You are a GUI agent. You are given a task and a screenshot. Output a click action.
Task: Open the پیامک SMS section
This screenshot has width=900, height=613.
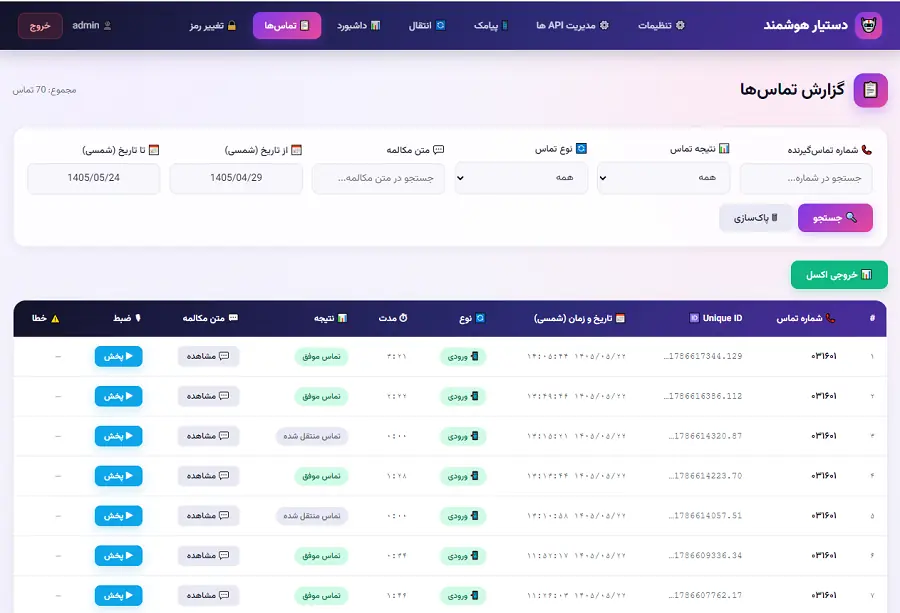(491, 25)
